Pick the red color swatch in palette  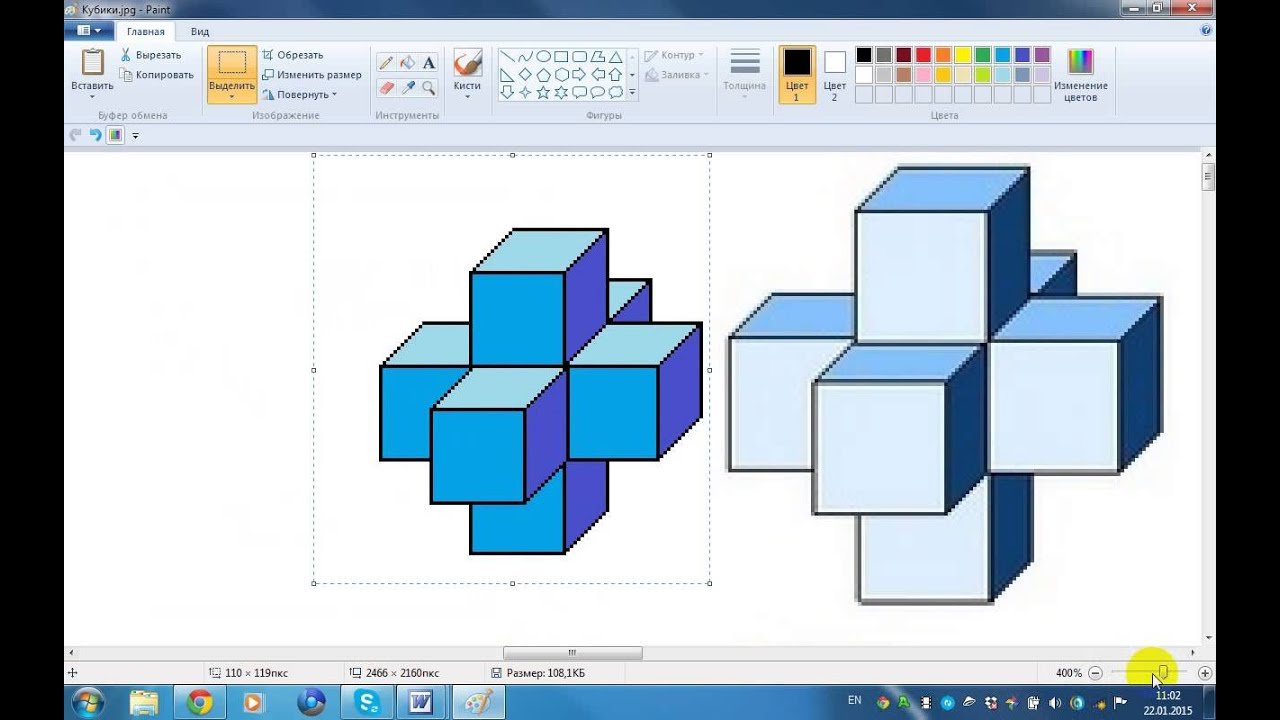tap(923, 55)
